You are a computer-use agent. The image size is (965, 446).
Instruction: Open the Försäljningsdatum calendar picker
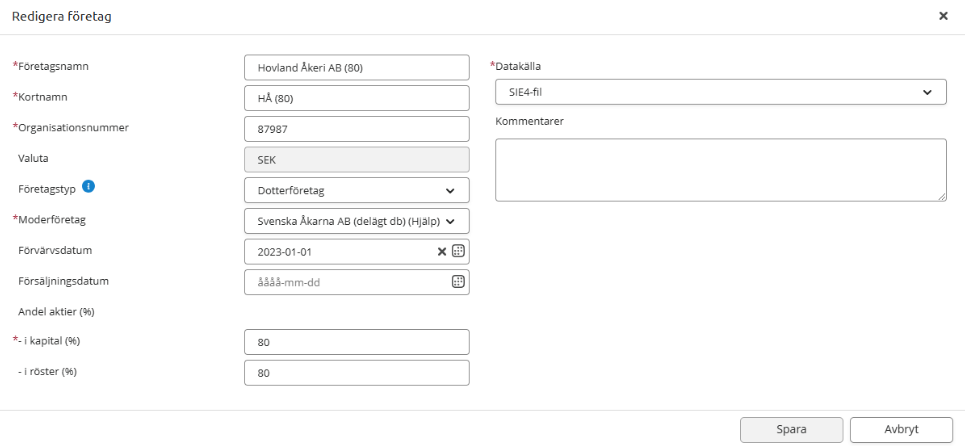point(459,282)
